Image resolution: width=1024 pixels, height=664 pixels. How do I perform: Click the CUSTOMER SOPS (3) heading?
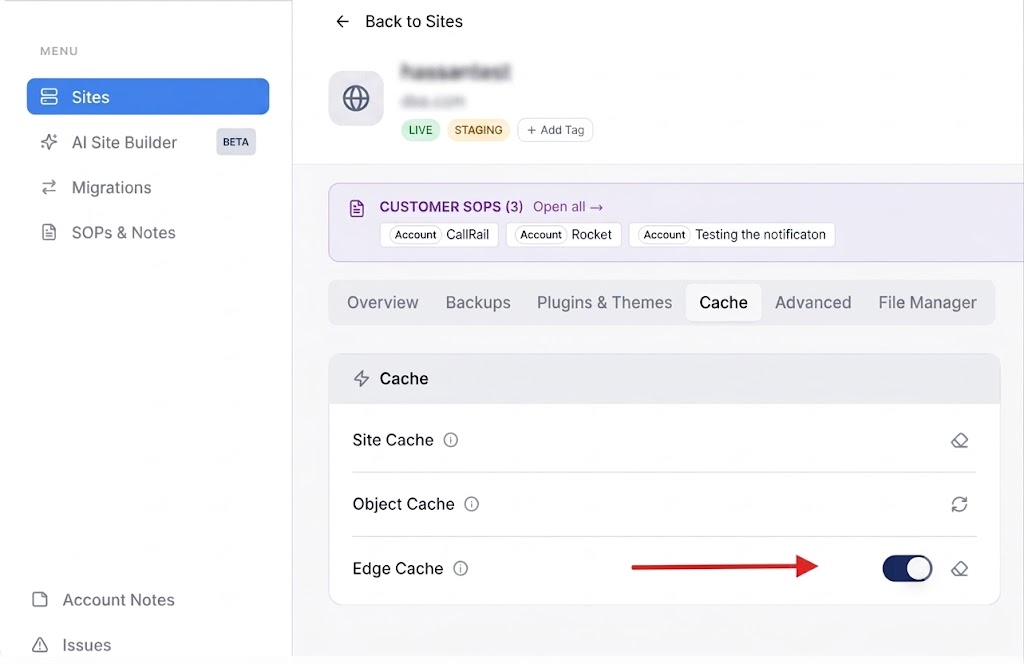click(451, 207)
